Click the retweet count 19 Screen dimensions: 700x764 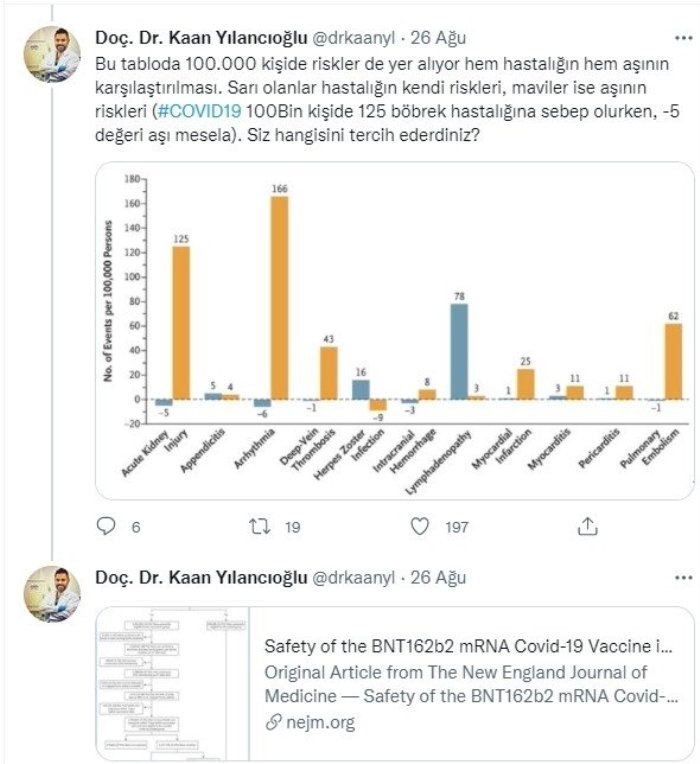pos(291,527)
